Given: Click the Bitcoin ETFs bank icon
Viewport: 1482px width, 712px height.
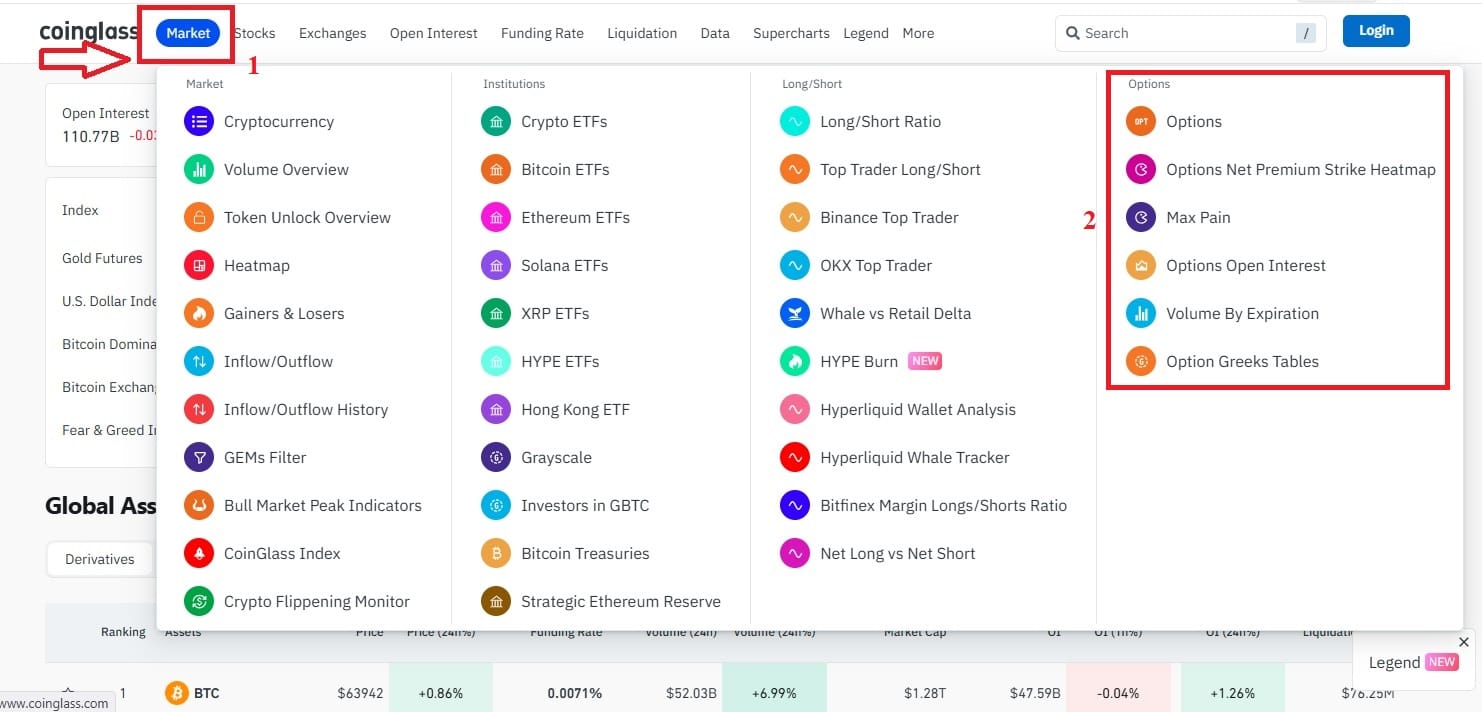Looking at the screenshot, I should [x=496, y=170].
